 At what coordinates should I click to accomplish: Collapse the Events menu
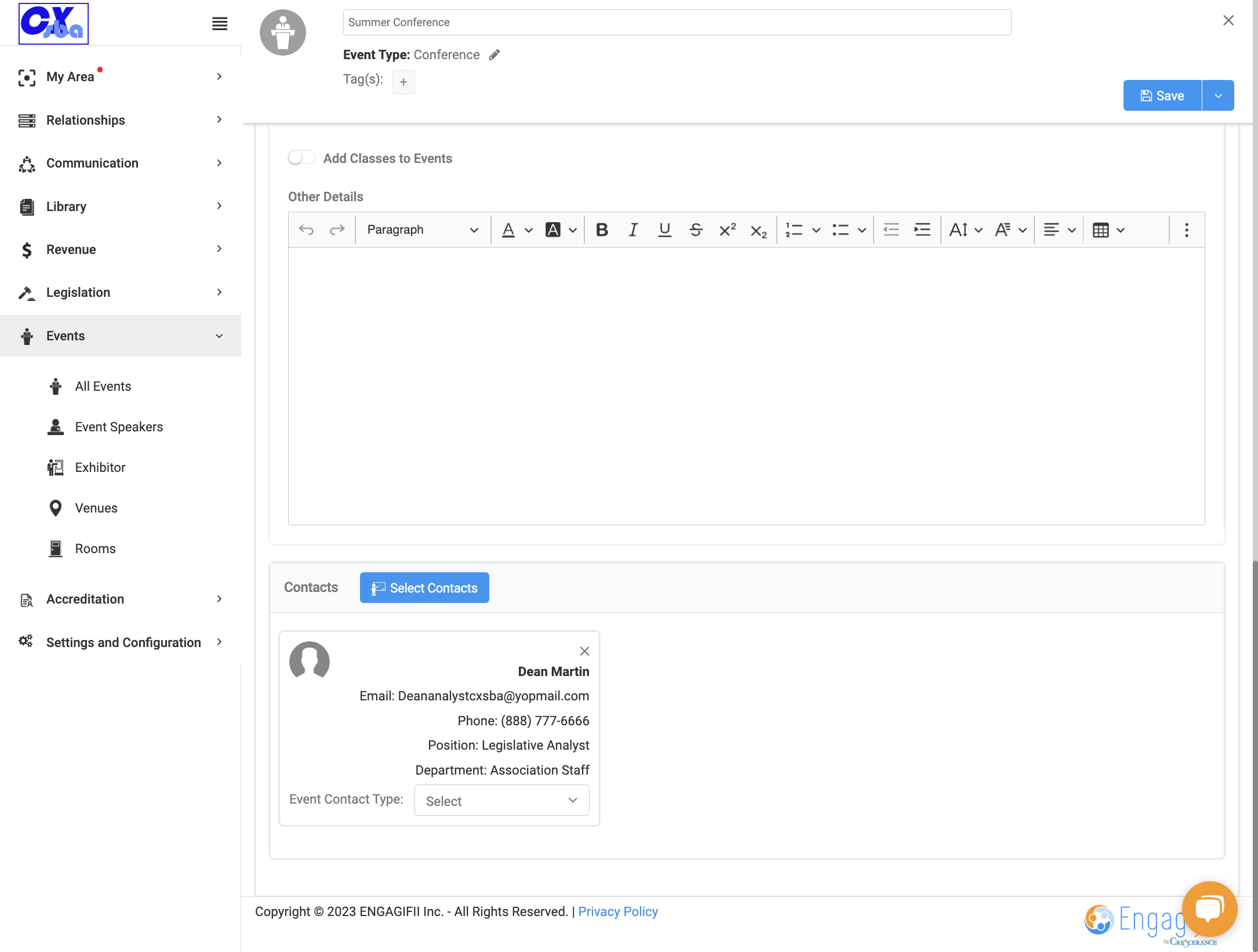[x=121, y=336]
